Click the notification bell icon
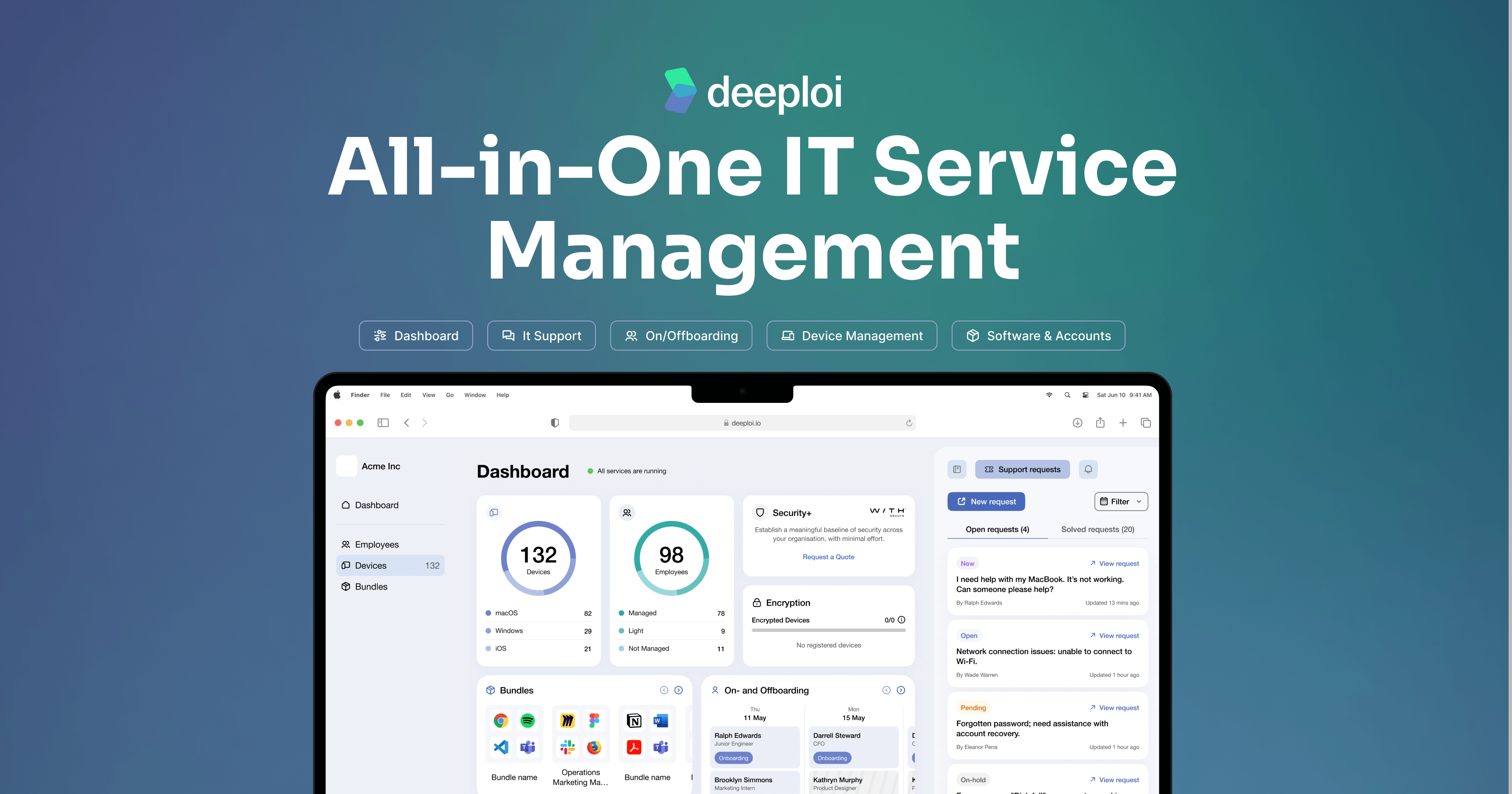1512x794 pixels. (x=1088, y=469)
